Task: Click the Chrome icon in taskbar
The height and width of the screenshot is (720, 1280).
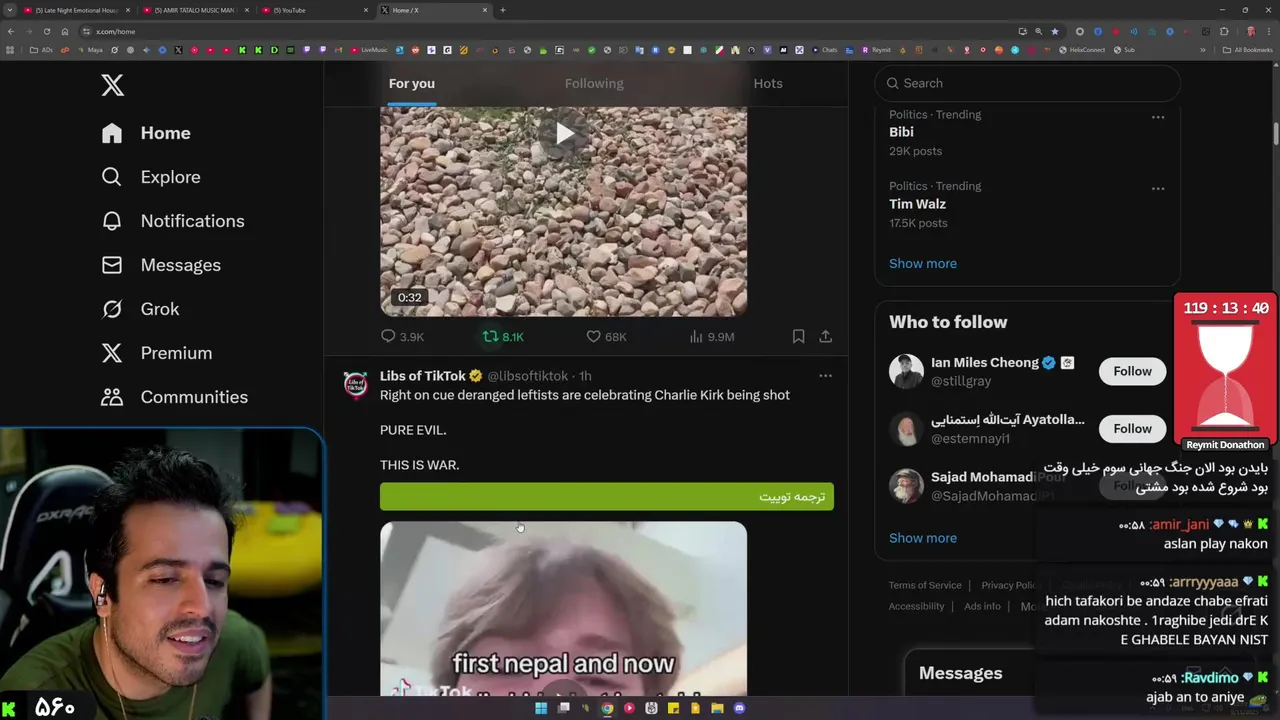Action: pyautogui.click(x=607, y=708)
